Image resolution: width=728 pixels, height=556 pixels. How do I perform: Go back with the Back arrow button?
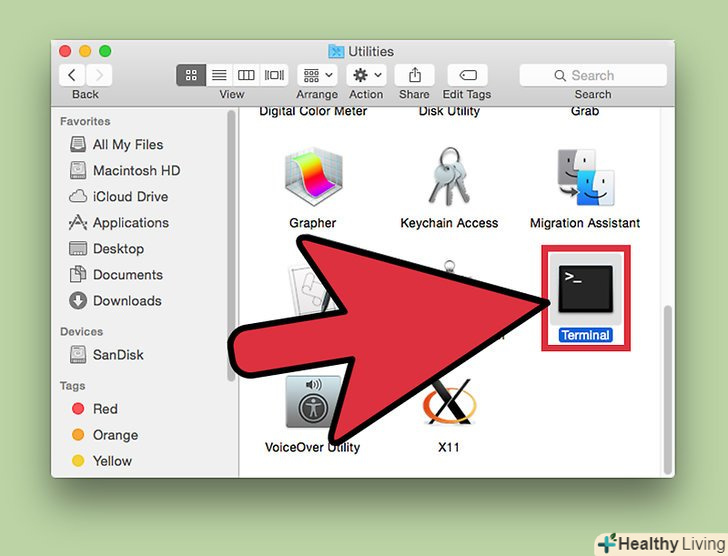tap(72, 75)
